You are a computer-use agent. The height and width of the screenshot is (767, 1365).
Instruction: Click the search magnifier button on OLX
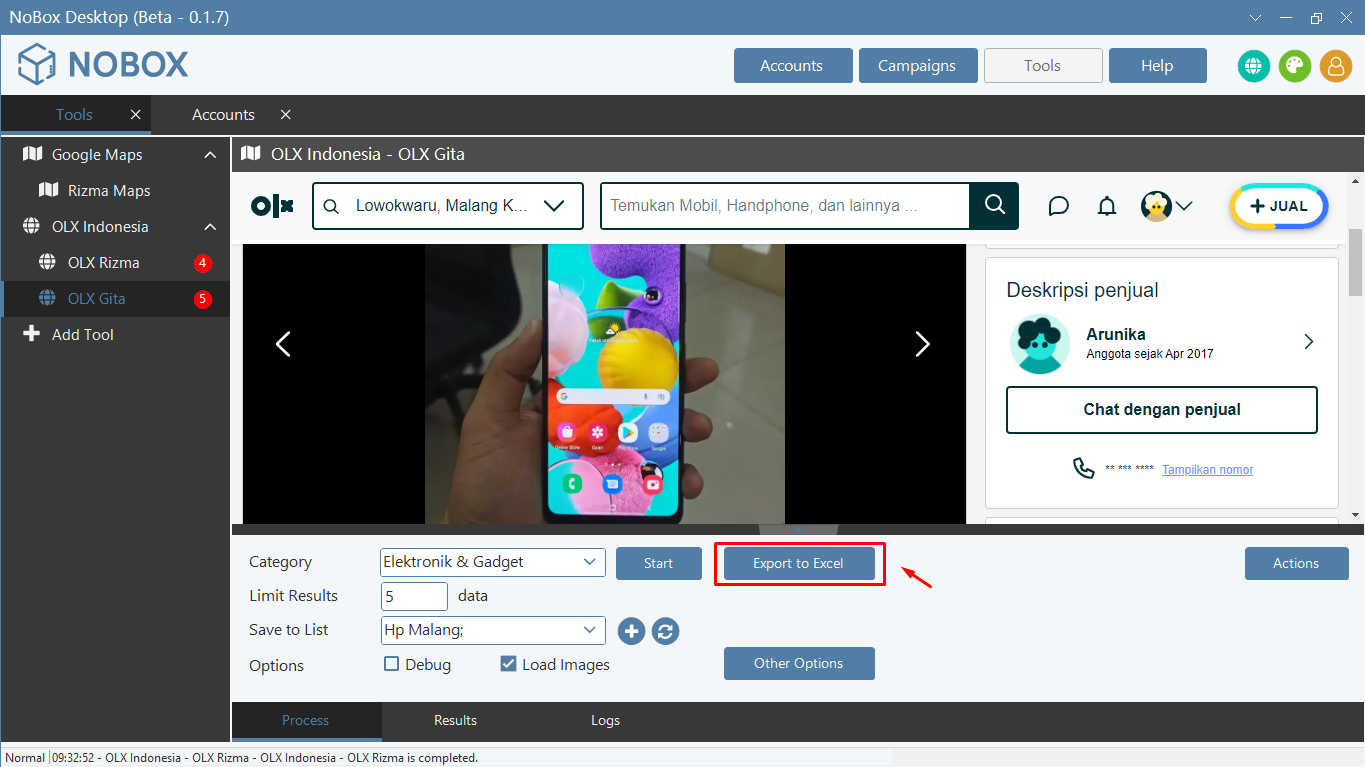(994, 205)
